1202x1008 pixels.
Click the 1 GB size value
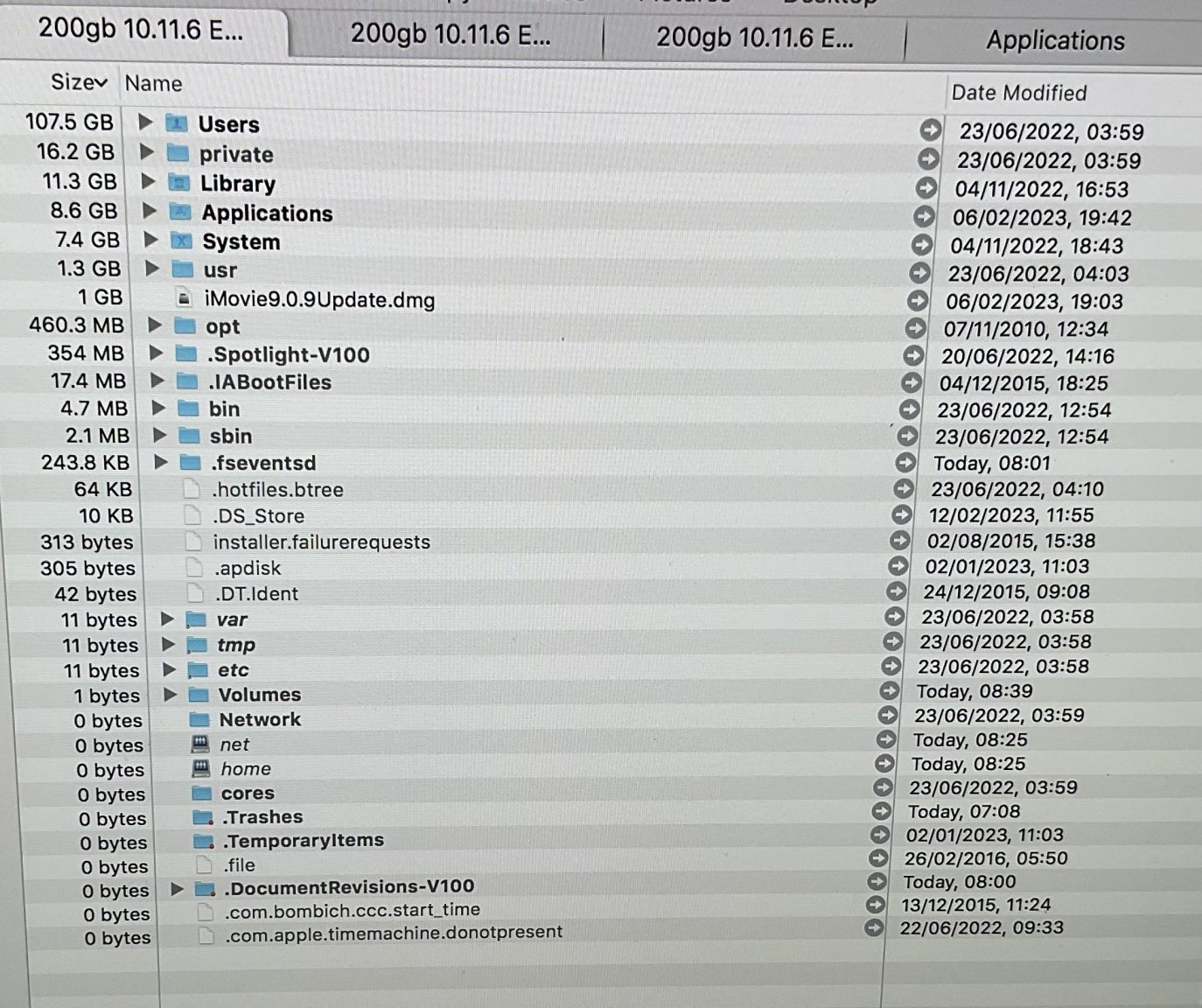pos(101,297)
